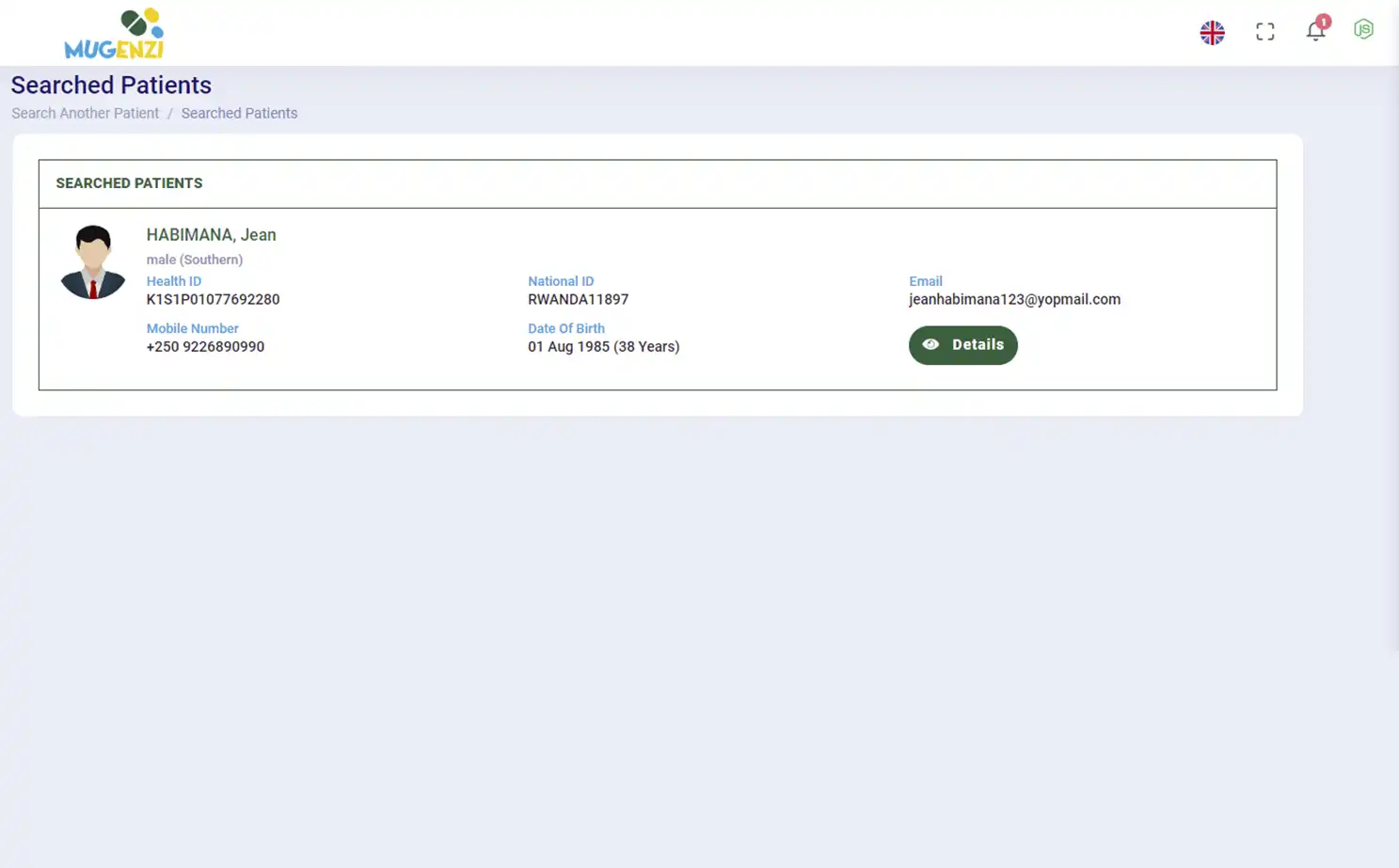The image size is (1399, 868).
Task: Click the Mugenzi logo
Action: pos(114,34)
